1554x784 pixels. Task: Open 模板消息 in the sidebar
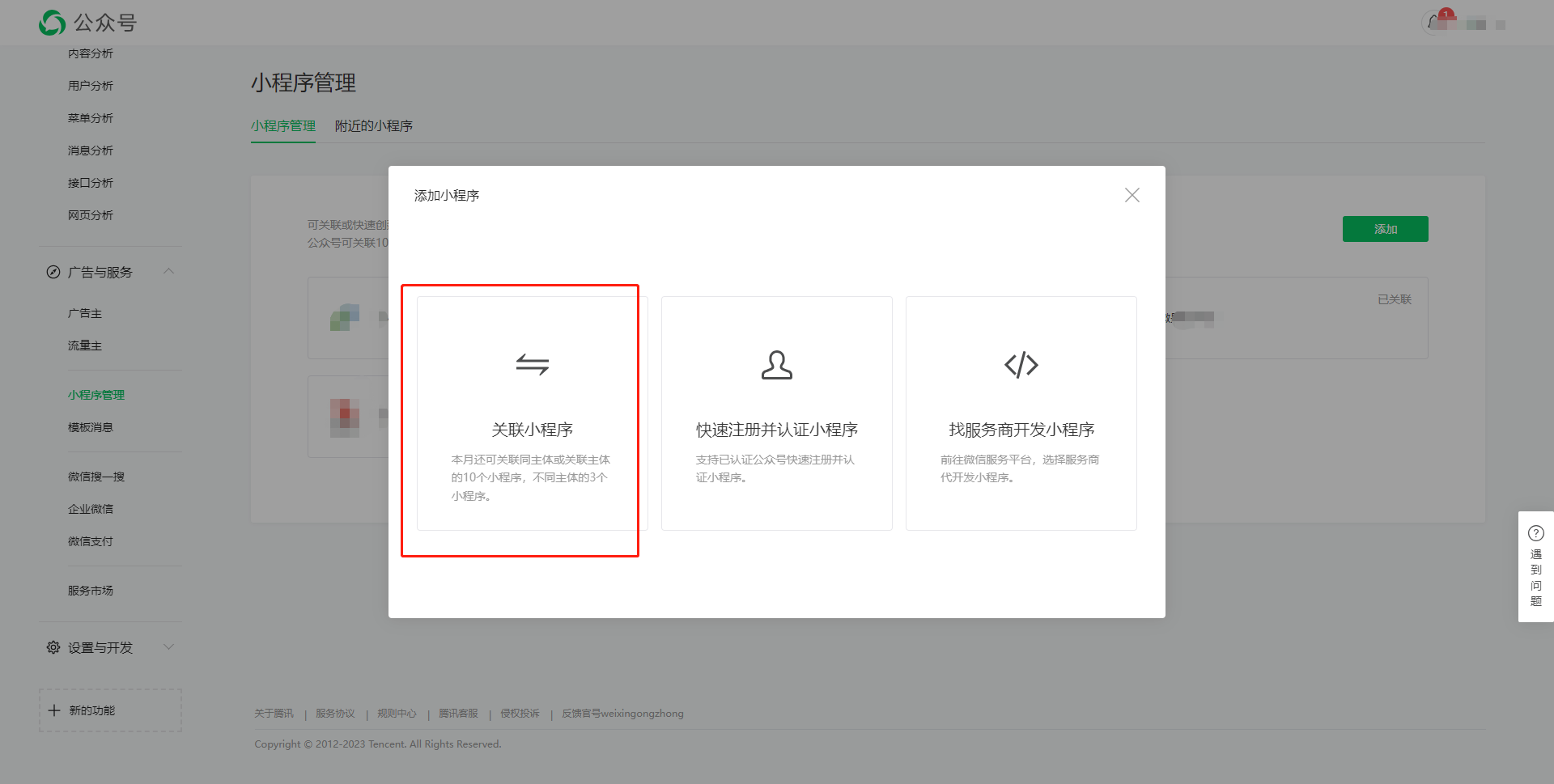[x=91, y=427]
